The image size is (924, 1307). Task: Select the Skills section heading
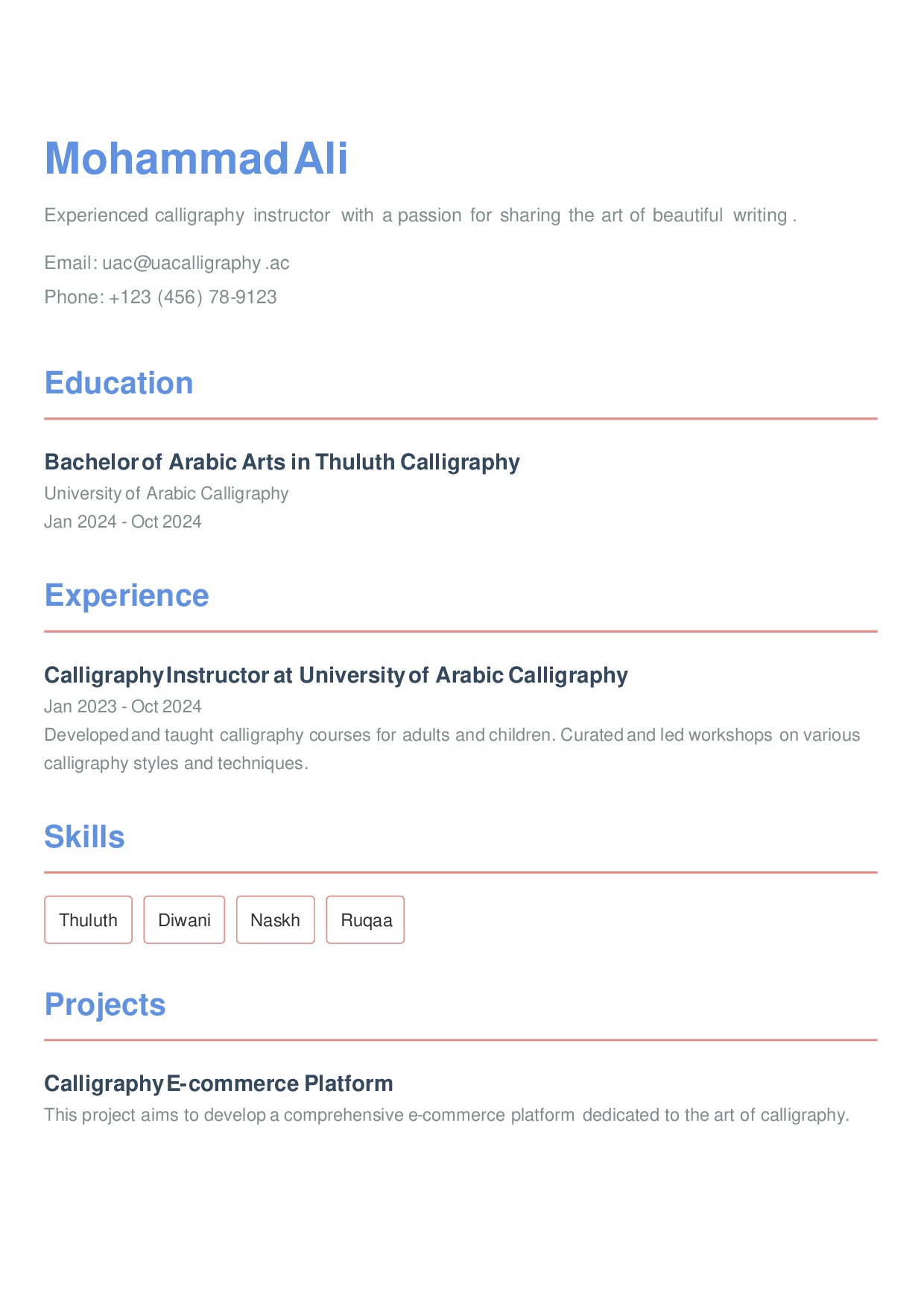click(x=84, y=837)
